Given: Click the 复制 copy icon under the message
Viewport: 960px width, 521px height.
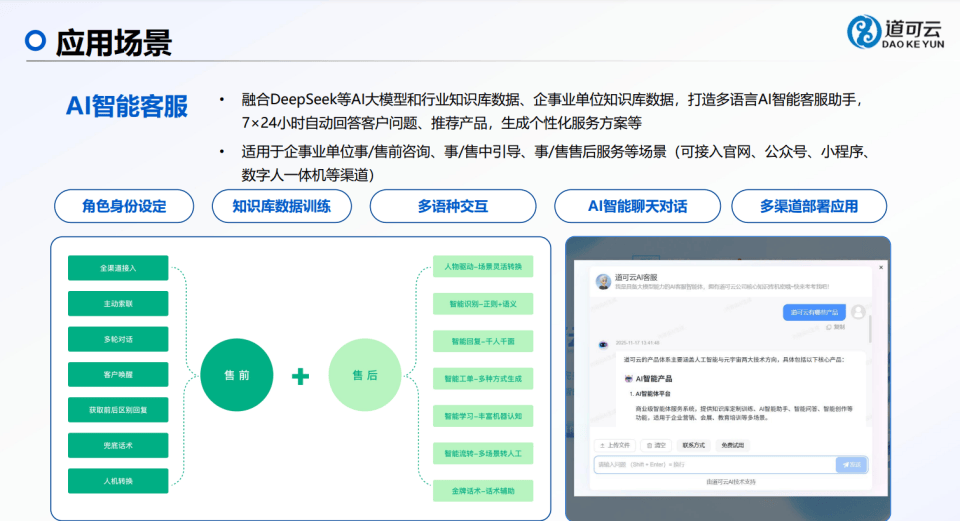Looking at the screenshot, I should coord(827,326).
